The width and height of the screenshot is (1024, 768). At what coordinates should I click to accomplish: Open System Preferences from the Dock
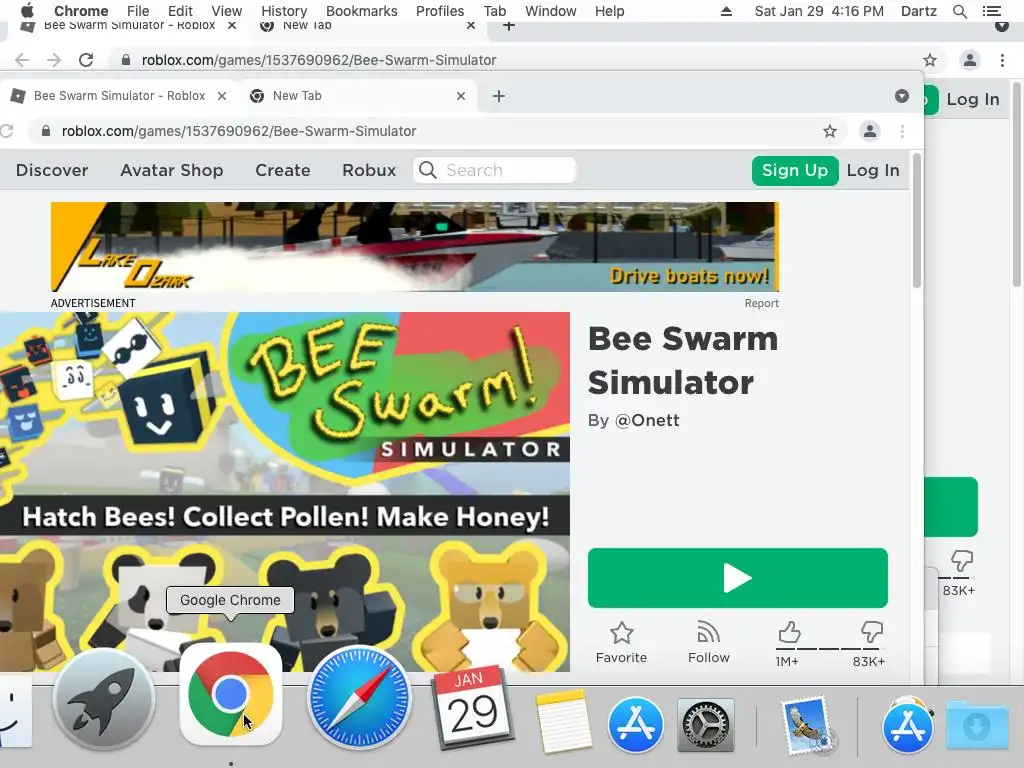coord(706,725)
